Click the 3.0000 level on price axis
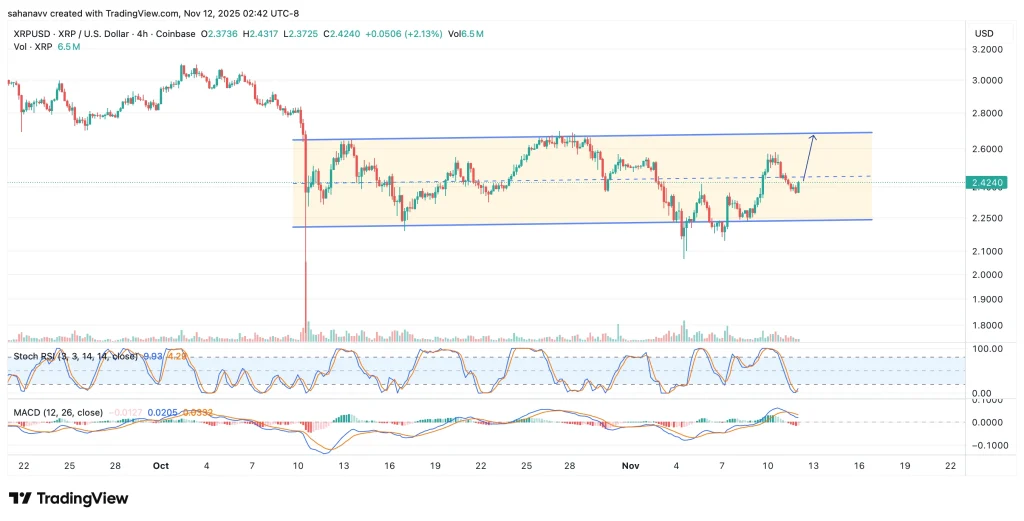Image resolution: width=1024 pixels, height=521 pixels. [986, 81]
